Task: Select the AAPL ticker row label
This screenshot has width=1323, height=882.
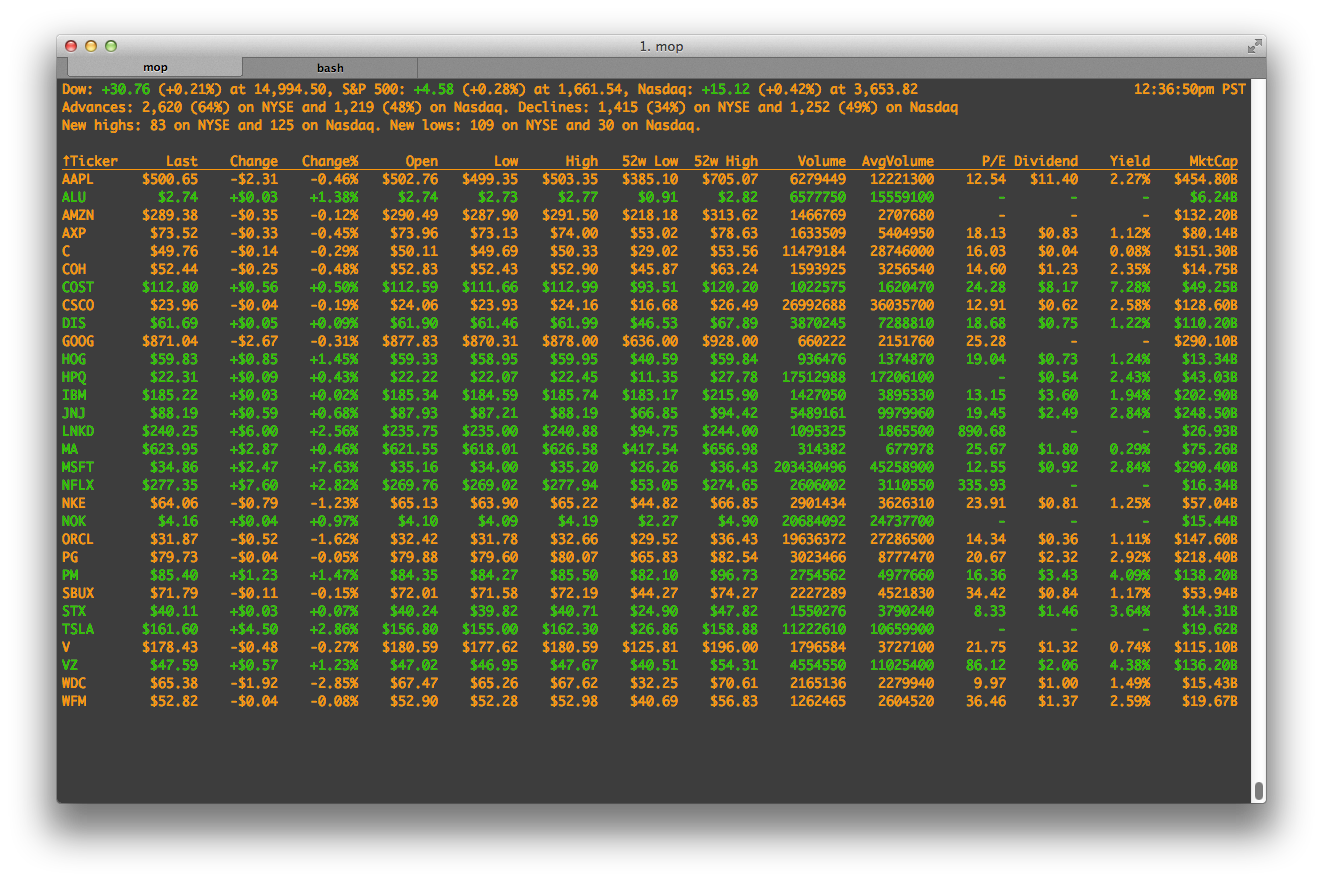Action: pos(78,179)
